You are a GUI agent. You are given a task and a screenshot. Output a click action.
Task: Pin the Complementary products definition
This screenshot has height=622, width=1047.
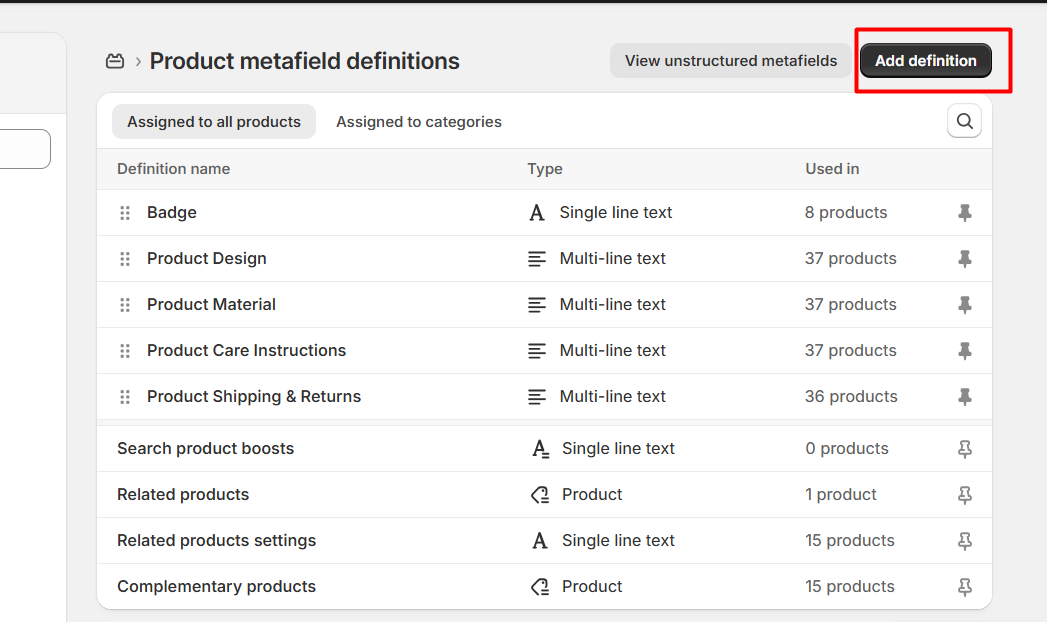coord(964,587)
